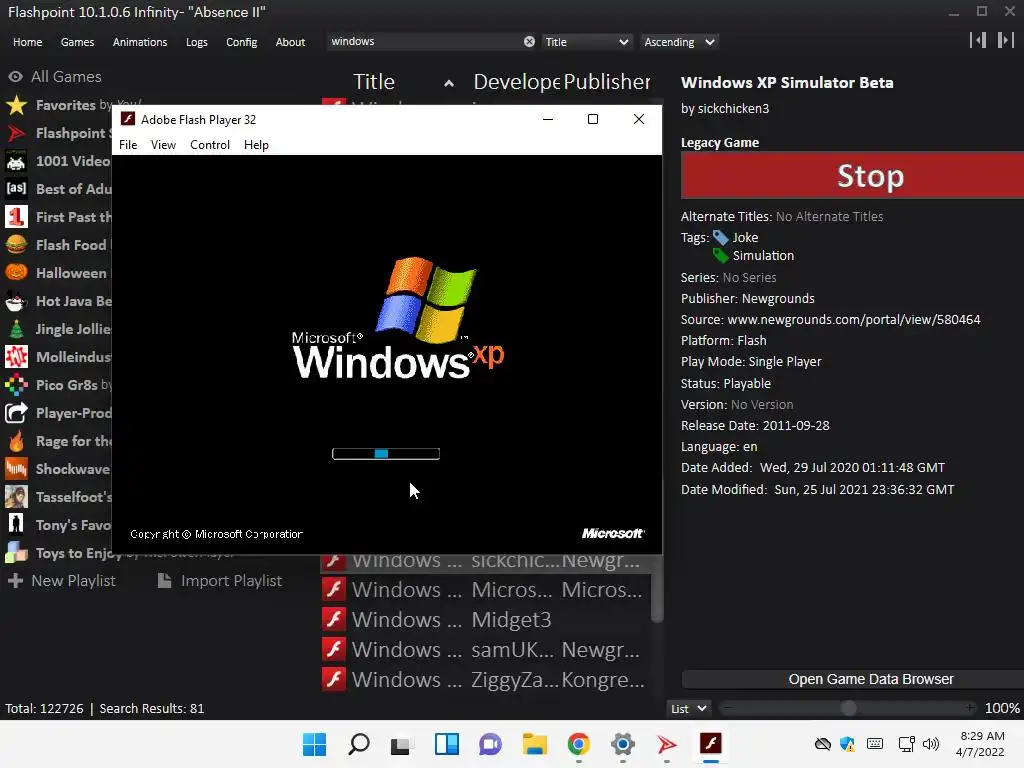Open File menu in Adobe Flash Player
Viewport: 1024px width, 768px height.
point(128,145)
